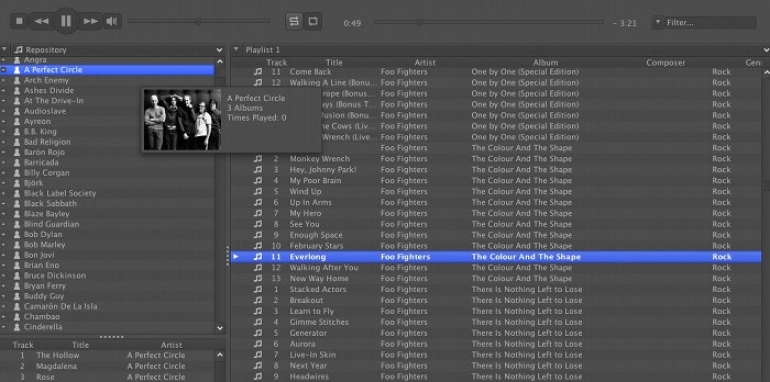Click the volume slider handle
This screenshot has width=770, height=382.
[198, 21]
